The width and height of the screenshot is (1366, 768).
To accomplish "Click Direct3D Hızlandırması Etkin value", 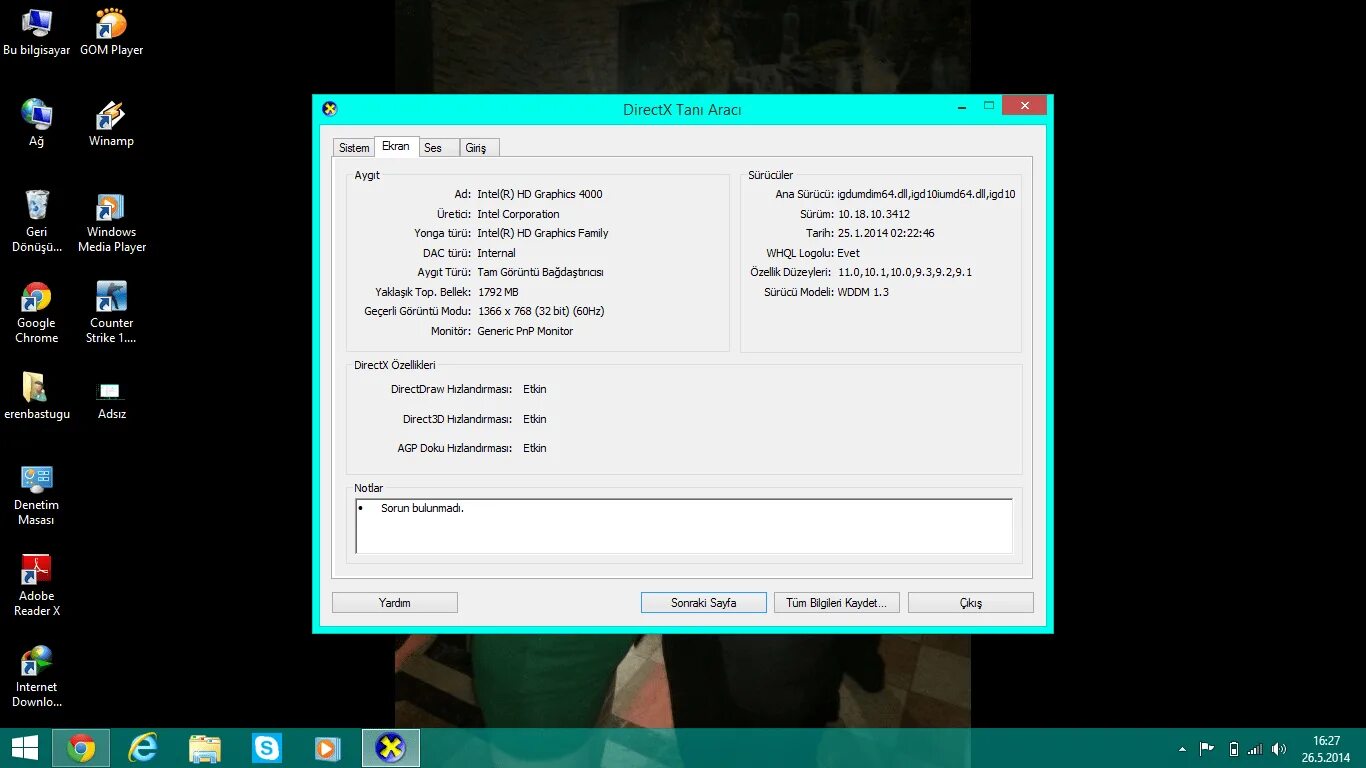I will [x=535, y=419].
